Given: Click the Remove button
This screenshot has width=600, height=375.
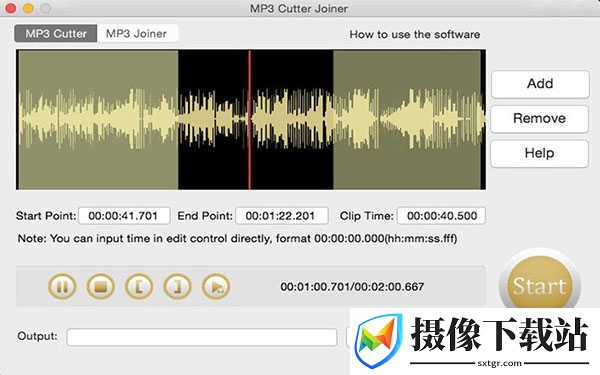Looking at the screenshot, I should tap(540, 119).
